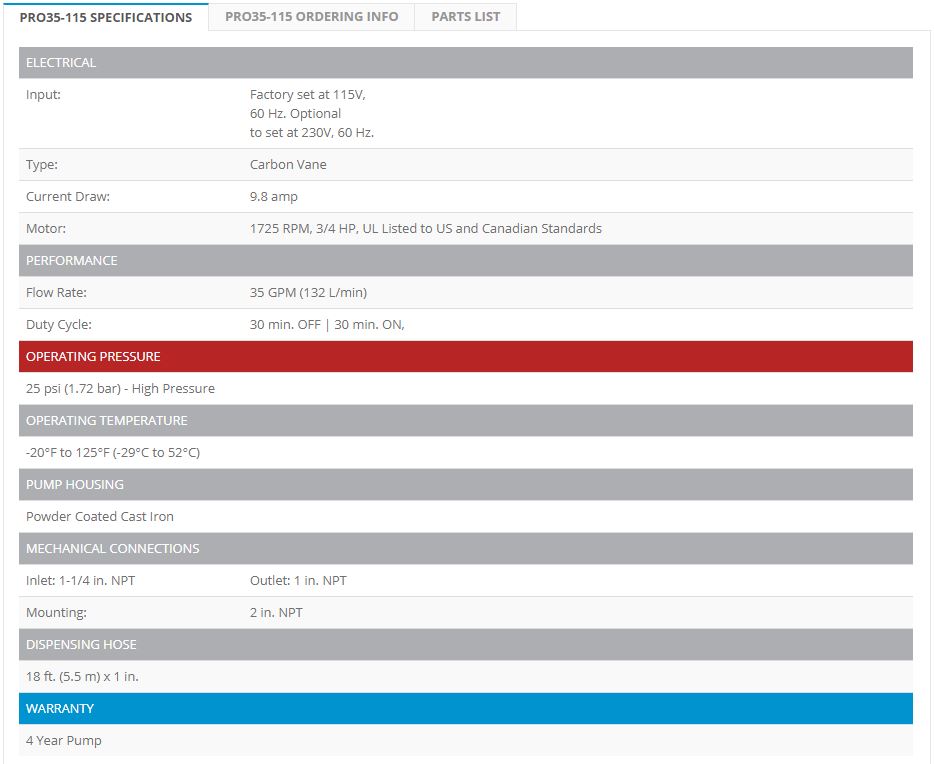Click '-20°F to 125°F' temperature value
Viewport: 934px width, 764px height.
tap(113, 453)
